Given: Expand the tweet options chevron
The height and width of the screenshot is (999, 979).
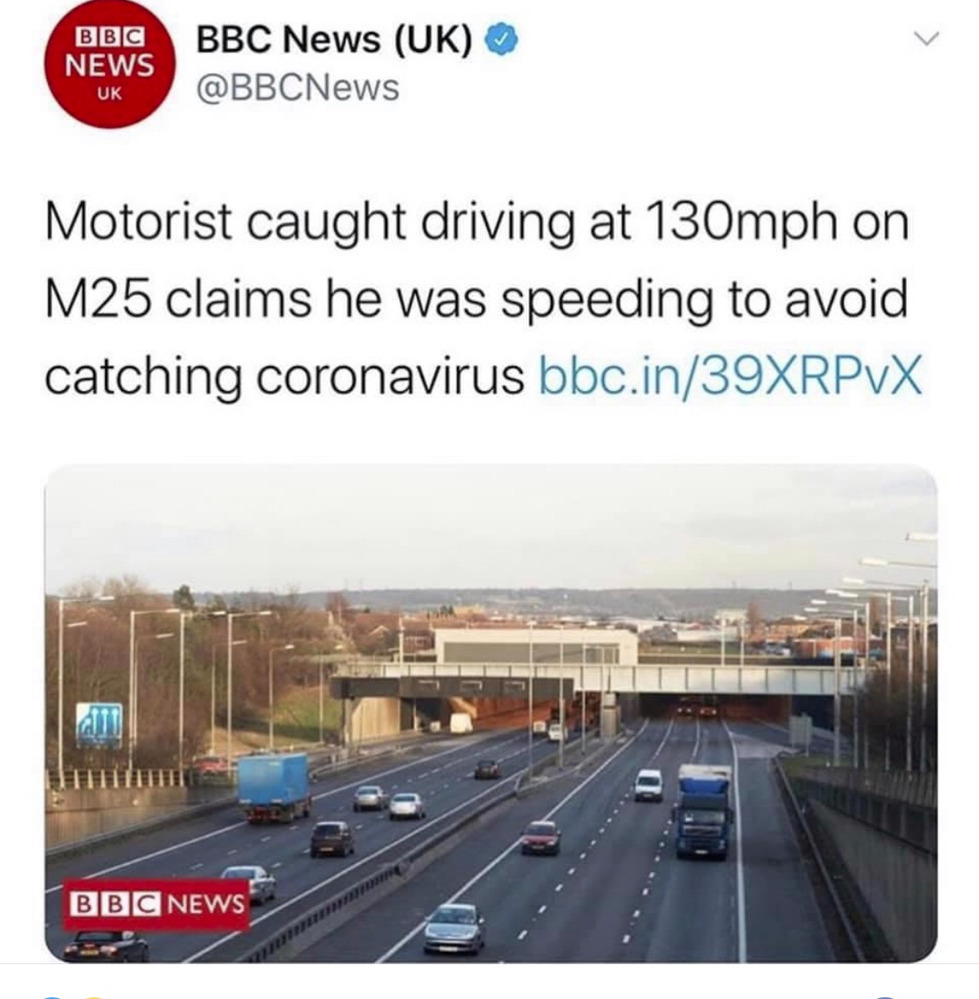Looking at the screenshot, I should click(926, 39).
